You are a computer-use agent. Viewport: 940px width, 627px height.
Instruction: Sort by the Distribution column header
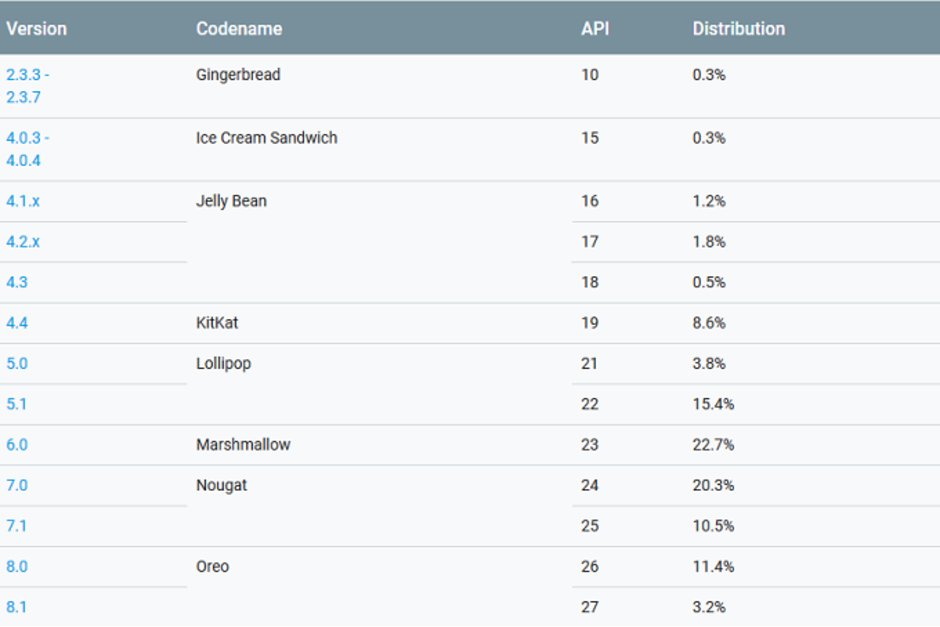point(737,28)
